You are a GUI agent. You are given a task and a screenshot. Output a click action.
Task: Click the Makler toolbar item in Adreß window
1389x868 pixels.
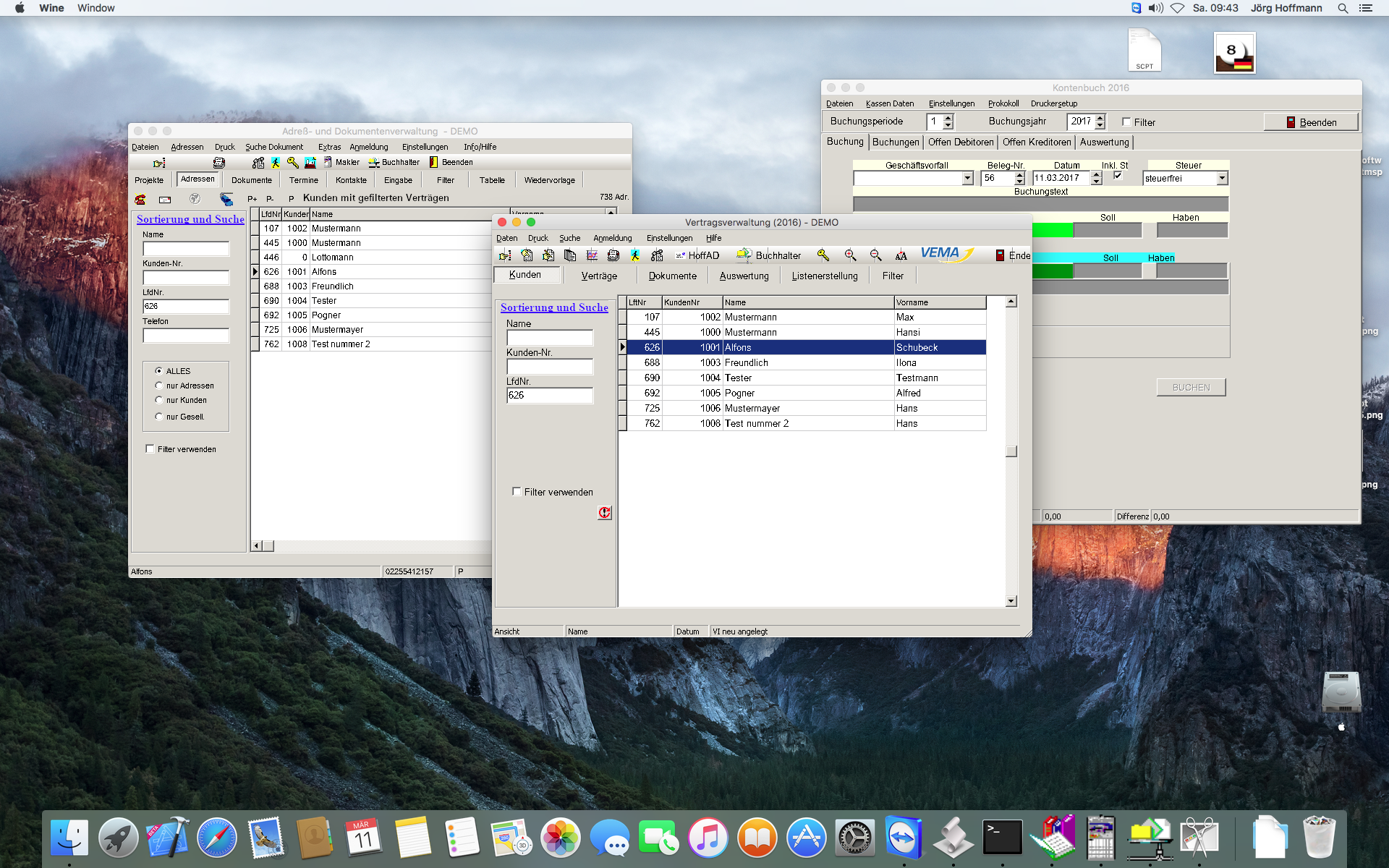[341, 162]
